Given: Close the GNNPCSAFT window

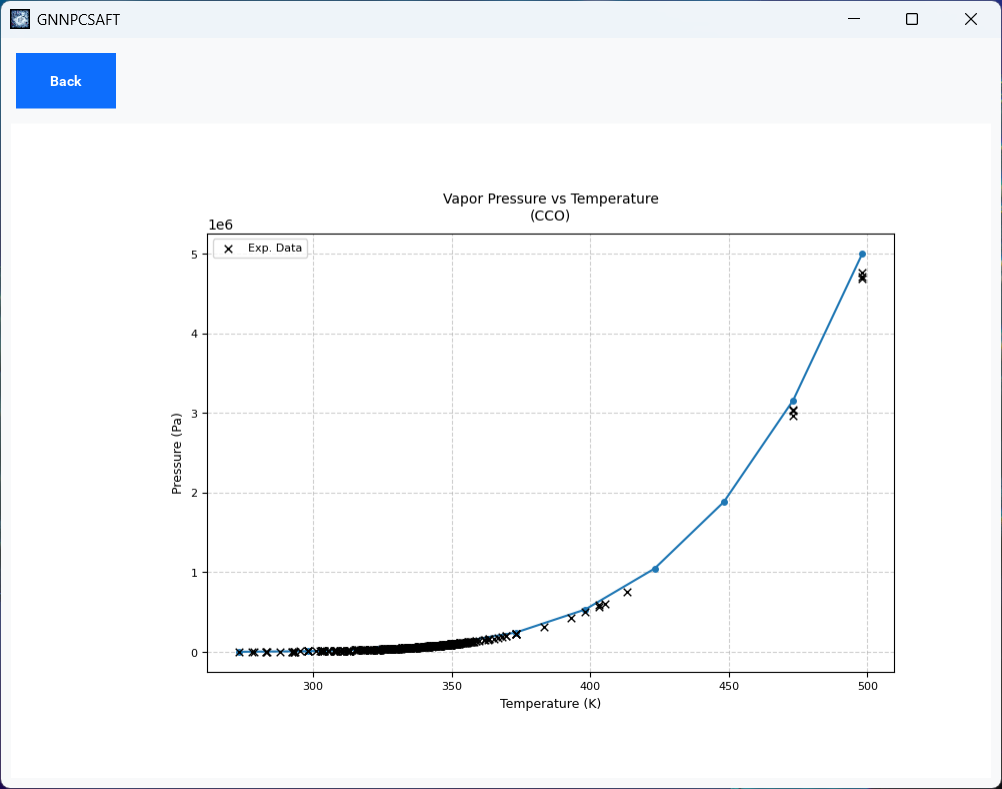Looking at the screenshot, I should [x=971, y=19].
